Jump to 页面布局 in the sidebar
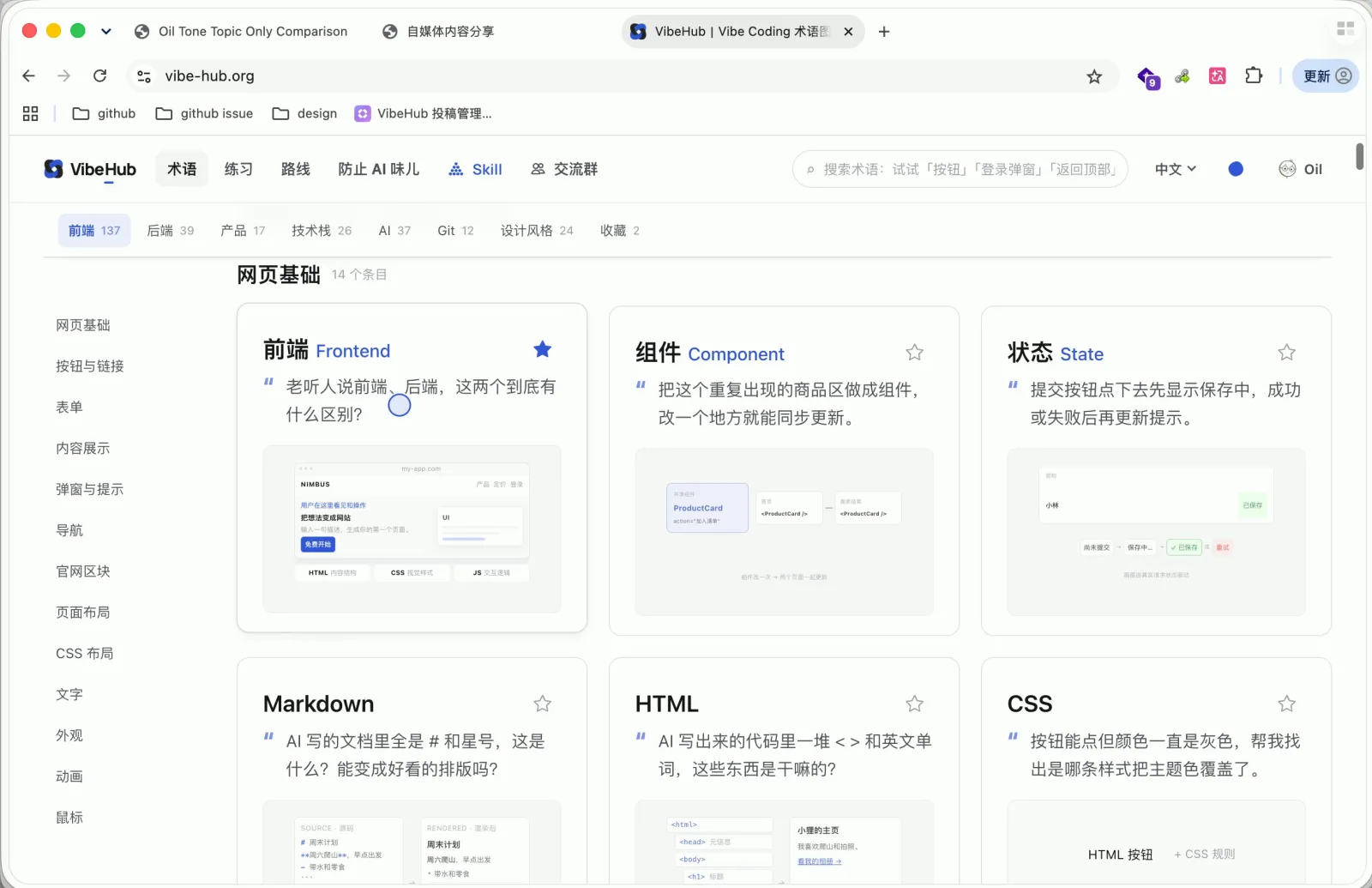This screenshot has height=888, width=1372. [83, 613]
